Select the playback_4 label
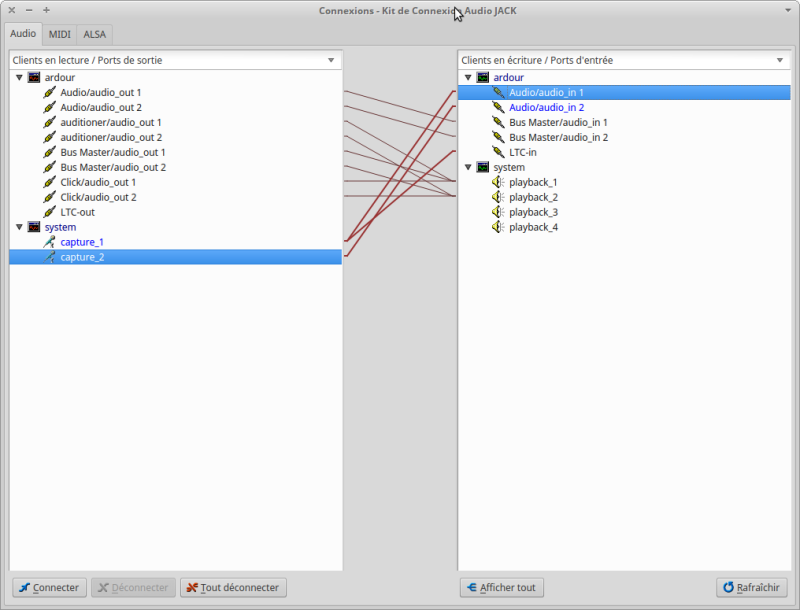 coord(534,227)
